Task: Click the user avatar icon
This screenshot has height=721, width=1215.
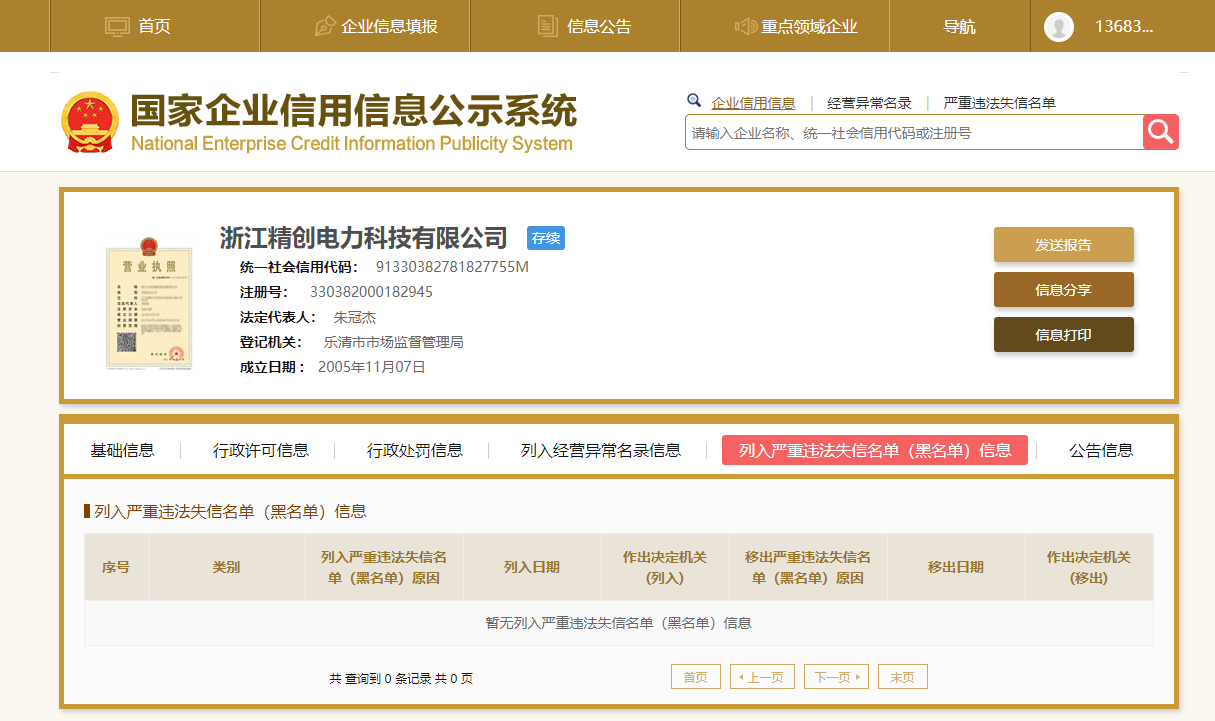Action: point(1059,27)
